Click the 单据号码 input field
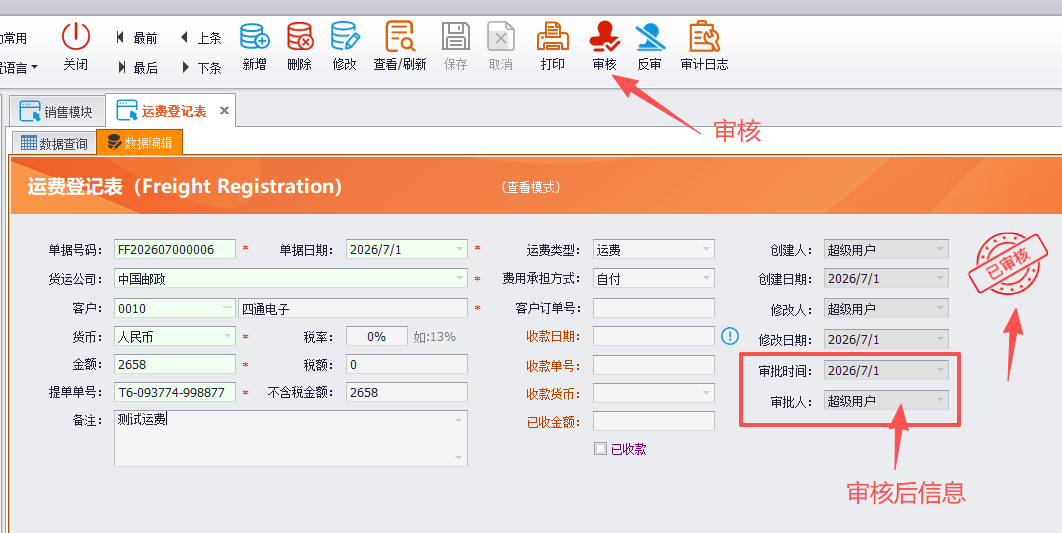Screen dimensions: 1062x533 point(175,249)
